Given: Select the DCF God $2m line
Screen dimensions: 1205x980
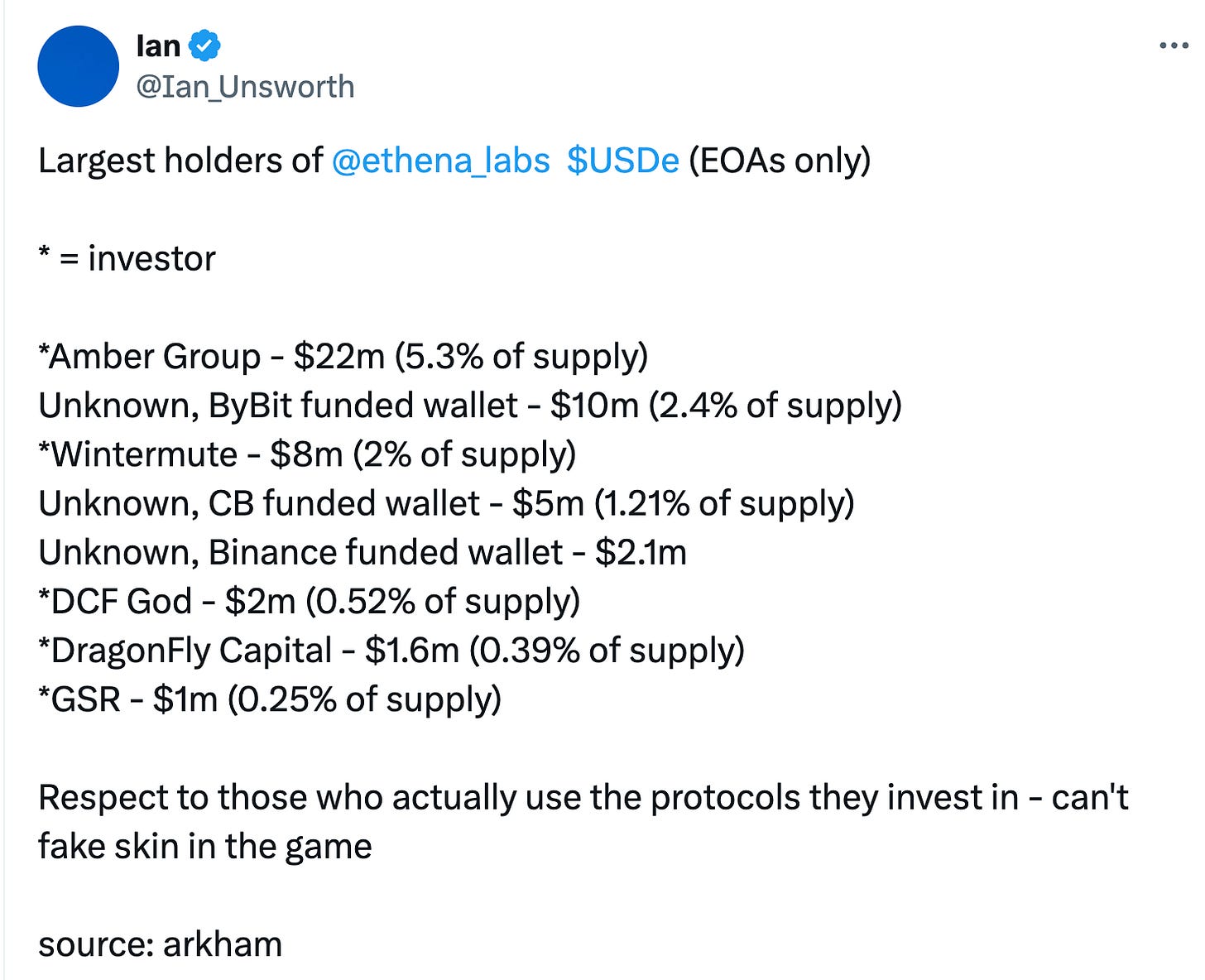Looking at the screenshot, I should [310, 601].
